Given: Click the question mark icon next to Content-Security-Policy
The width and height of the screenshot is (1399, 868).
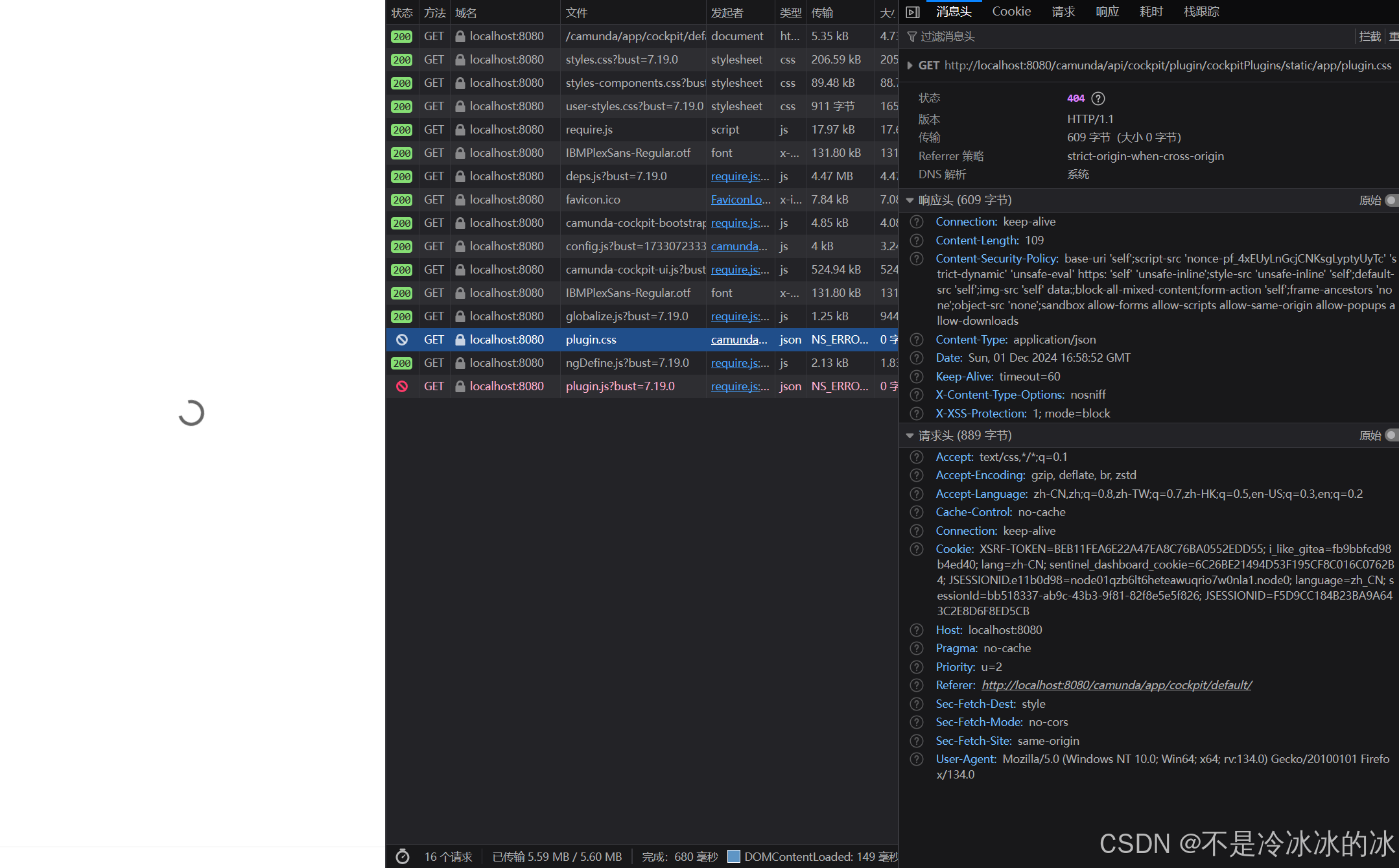Looking at the screenshot, I should click(x=916, y=259).
